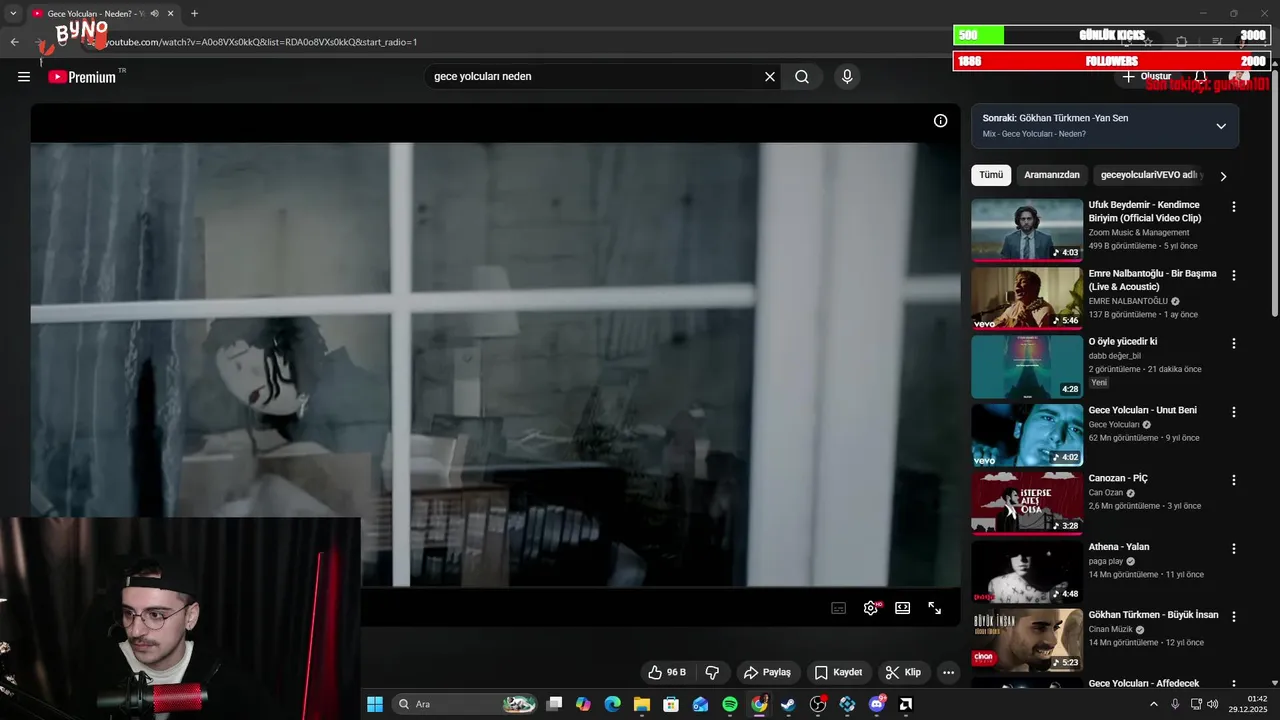Screen dimensions: 1280x720
Task: Open options for Athena Yalan video
Action: tap(1233, 549)
